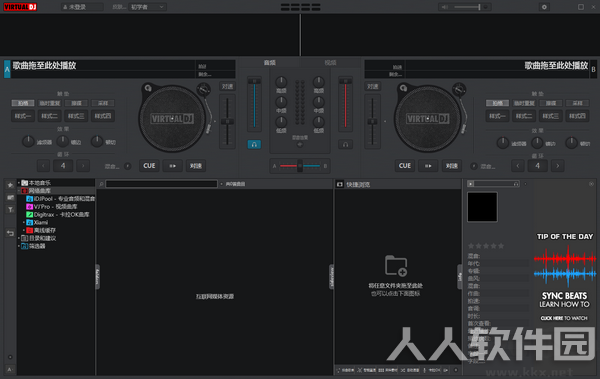Enable deck A headphone cue button

254,144
